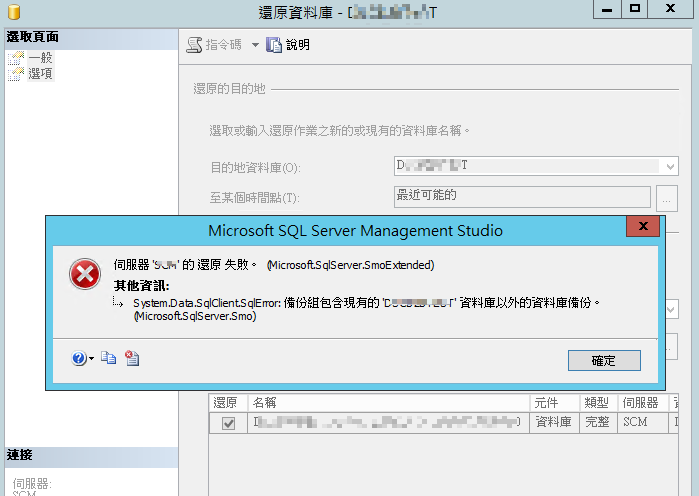Image resolution: width=699 pixels, height=496 pixels.
Task: Click the 連接 panel header
Action: [91, 456]
